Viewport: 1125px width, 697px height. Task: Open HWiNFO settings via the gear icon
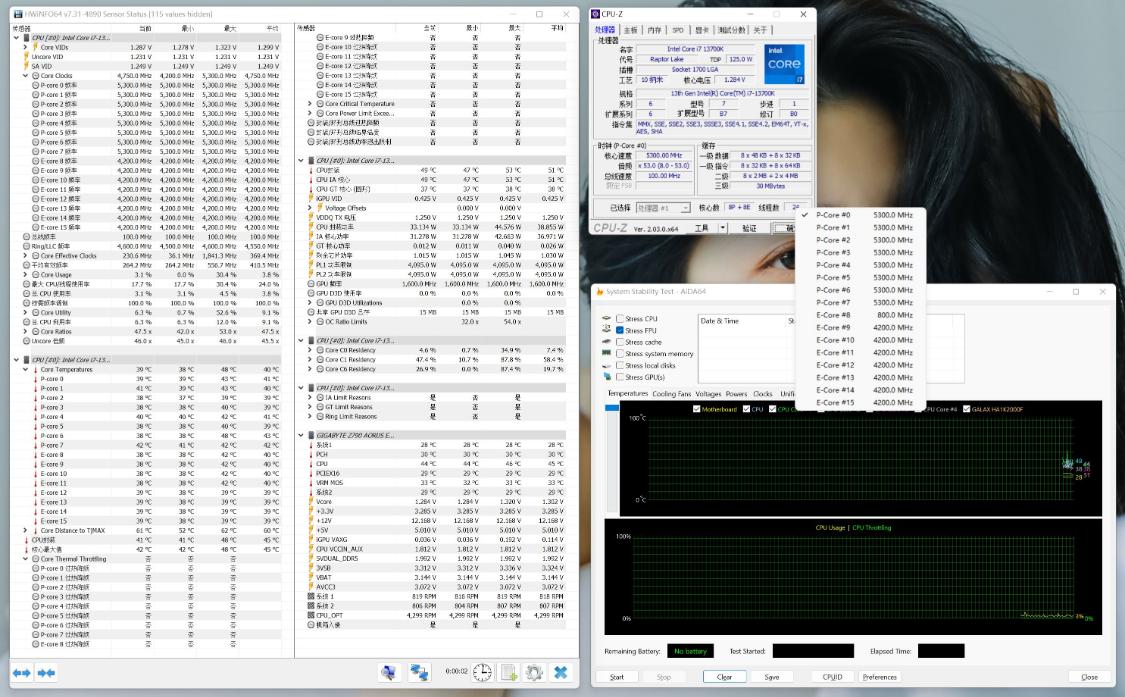click(x=535, y=672)
